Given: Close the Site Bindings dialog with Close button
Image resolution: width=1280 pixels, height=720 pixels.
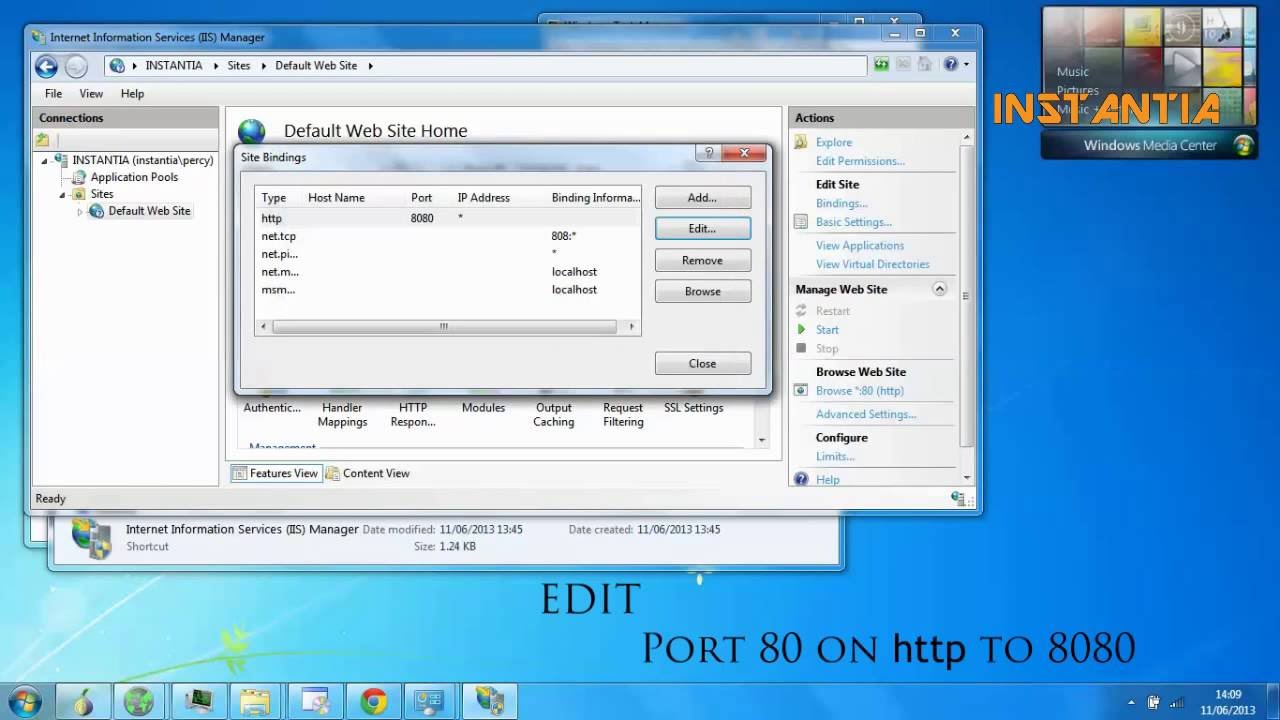Looking at the screenshot, I should (x=702, y=364).
